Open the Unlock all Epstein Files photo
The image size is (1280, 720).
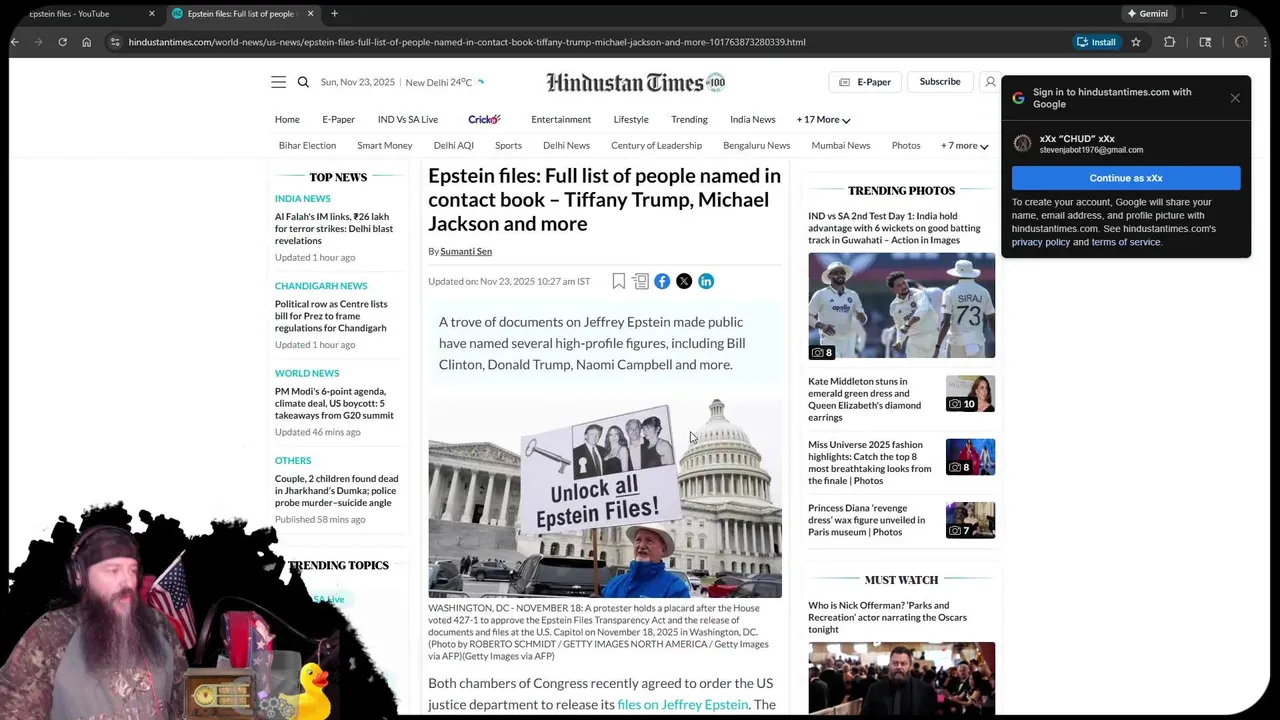(605, 498)
